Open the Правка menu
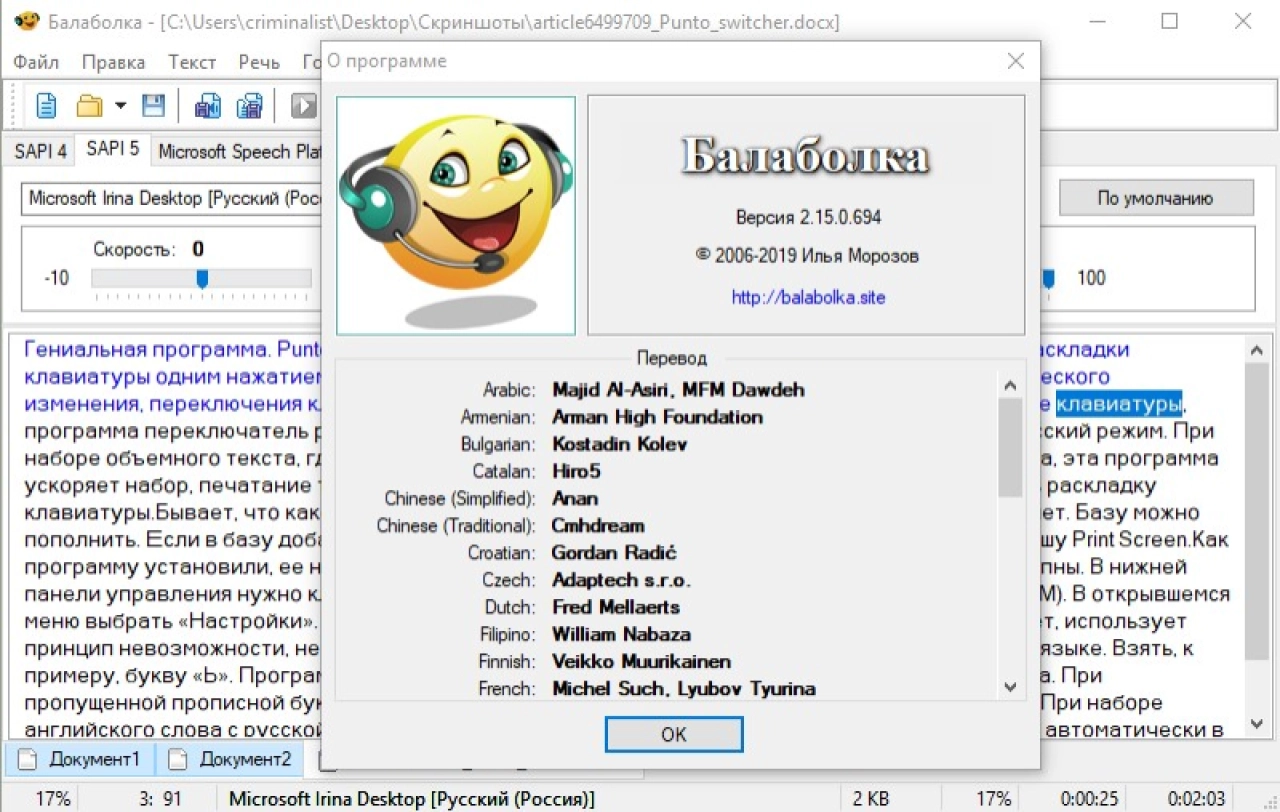Screen dimensions: 1280x812 click(113, 62)
